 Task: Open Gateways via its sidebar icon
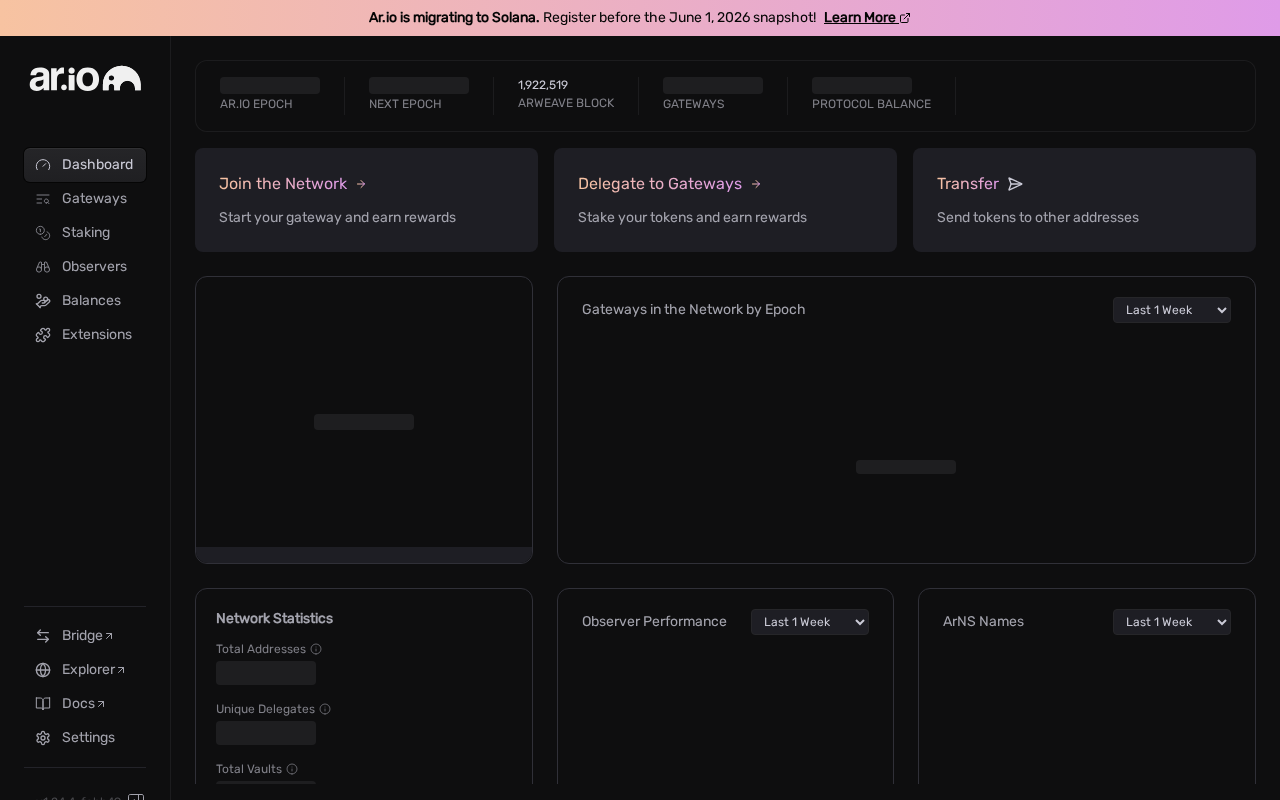43,199
